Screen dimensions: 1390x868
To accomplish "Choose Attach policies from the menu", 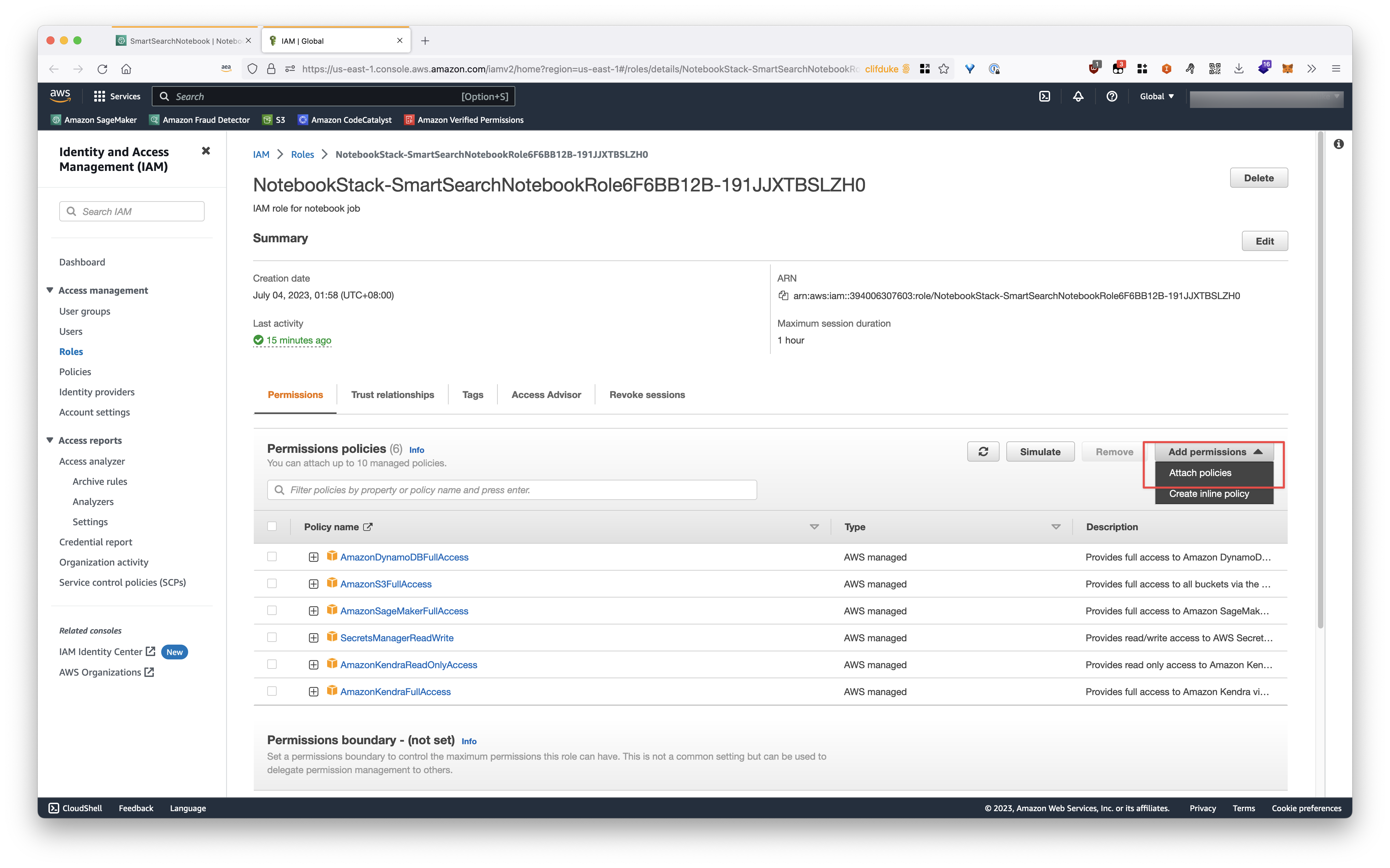I will (1200, 473).
